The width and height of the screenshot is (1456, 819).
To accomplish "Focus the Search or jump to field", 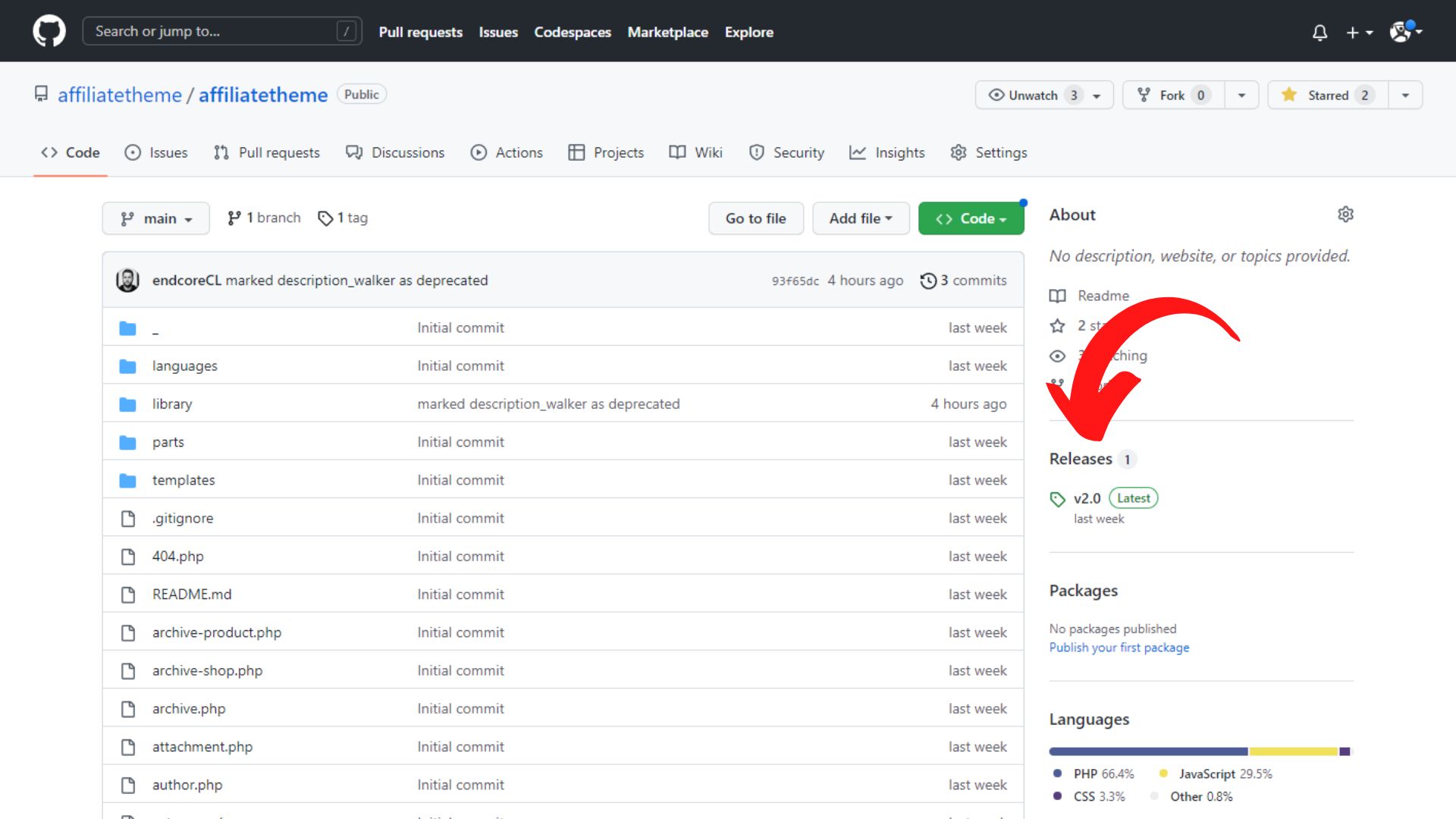I will [221, 31].
